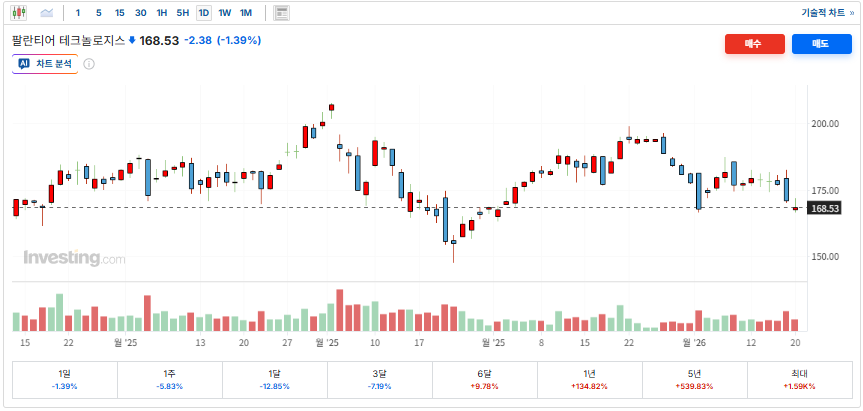Select the 5H interval
The height and width of the screenshot is (411, 863).
[x=183, y=13]
